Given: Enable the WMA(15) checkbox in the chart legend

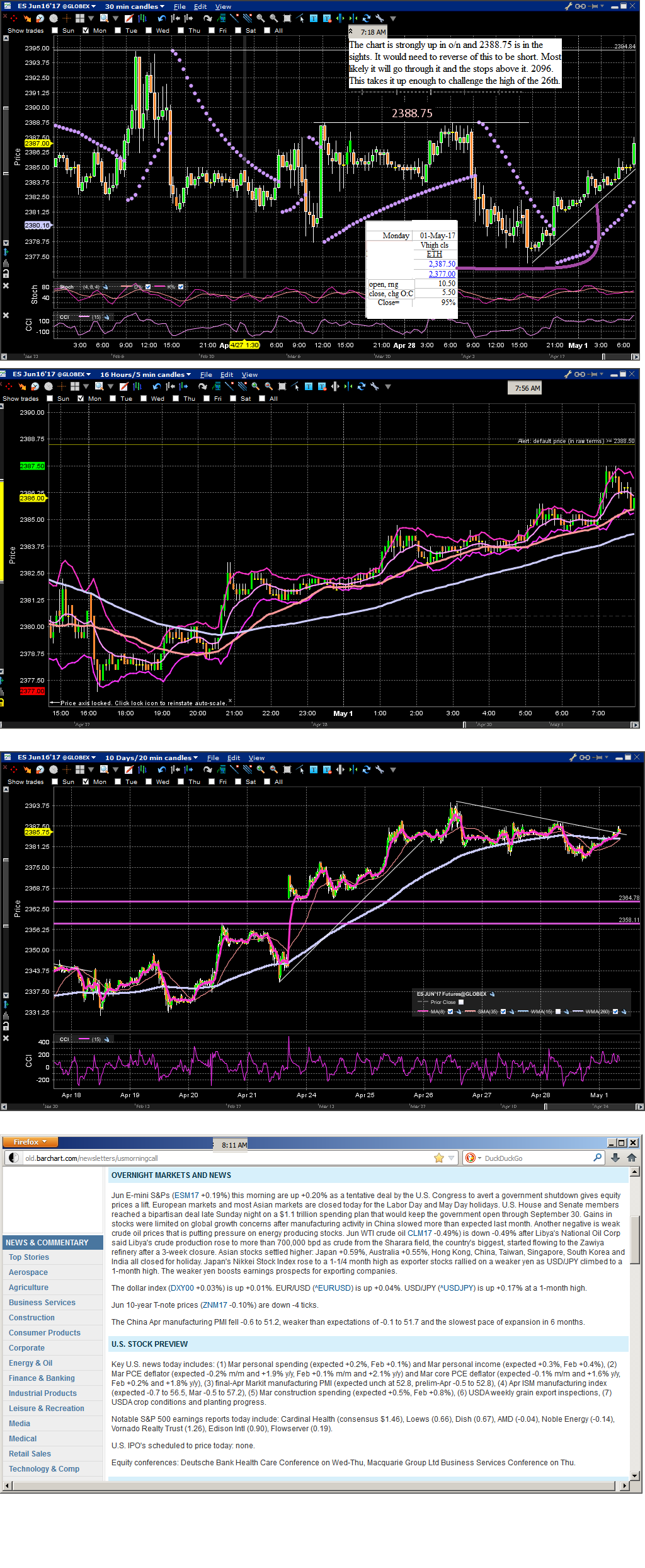Looking at the screenshot, I should coord(558,1012).
